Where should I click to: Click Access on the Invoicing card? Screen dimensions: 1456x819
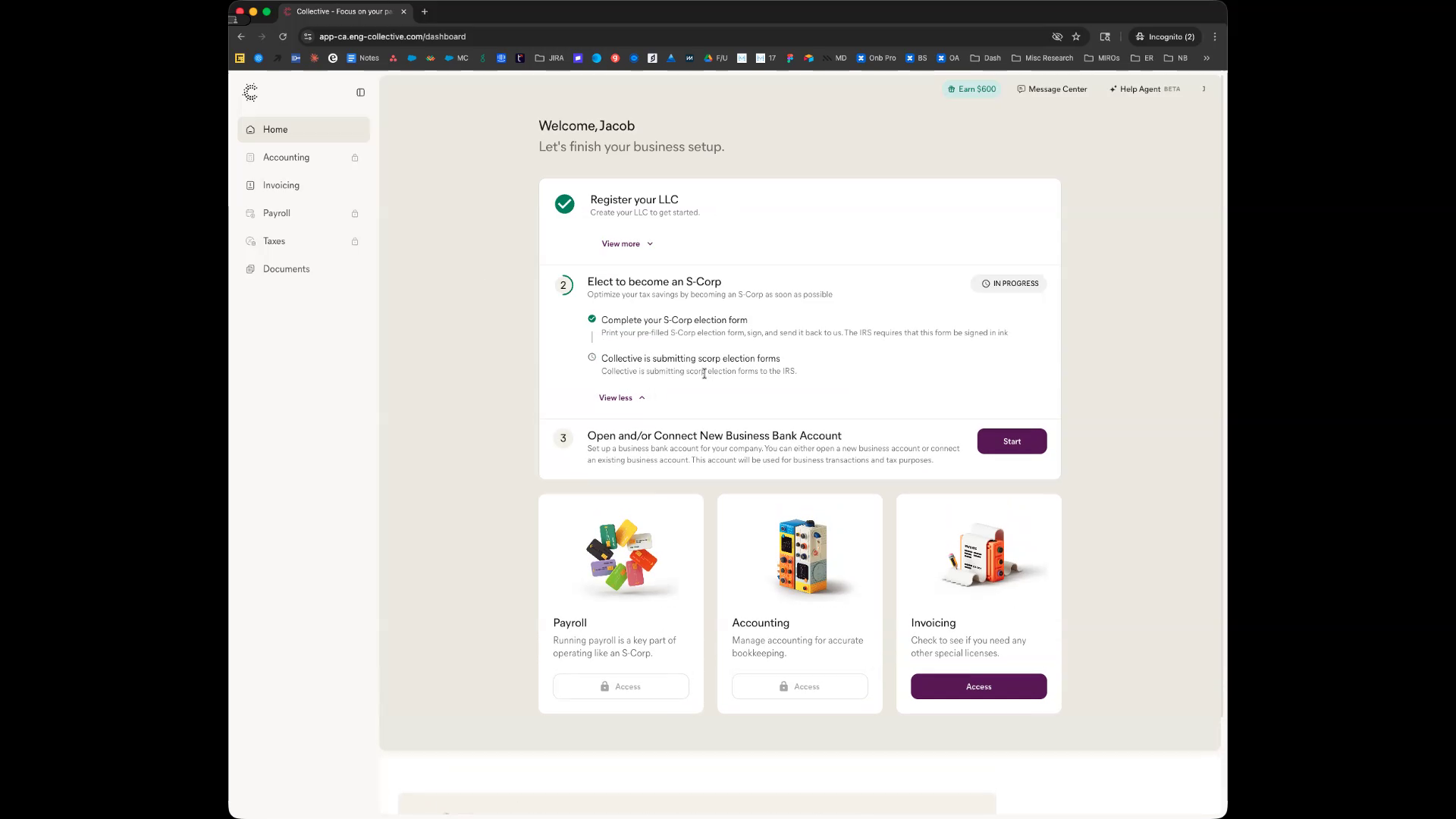click(x=978, y=686)
